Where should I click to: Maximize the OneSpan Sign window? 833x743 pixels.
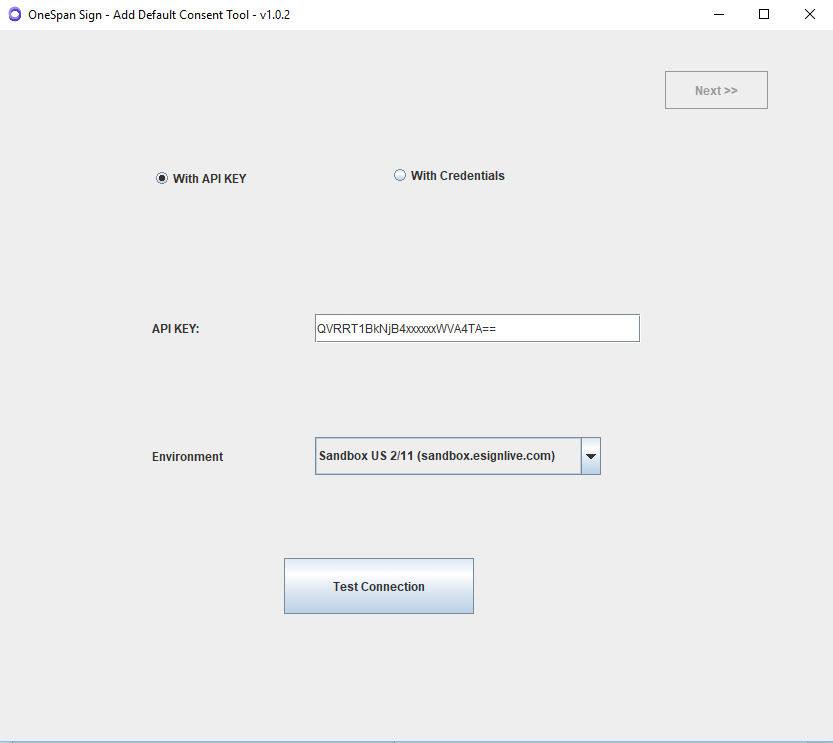point(764,14)
